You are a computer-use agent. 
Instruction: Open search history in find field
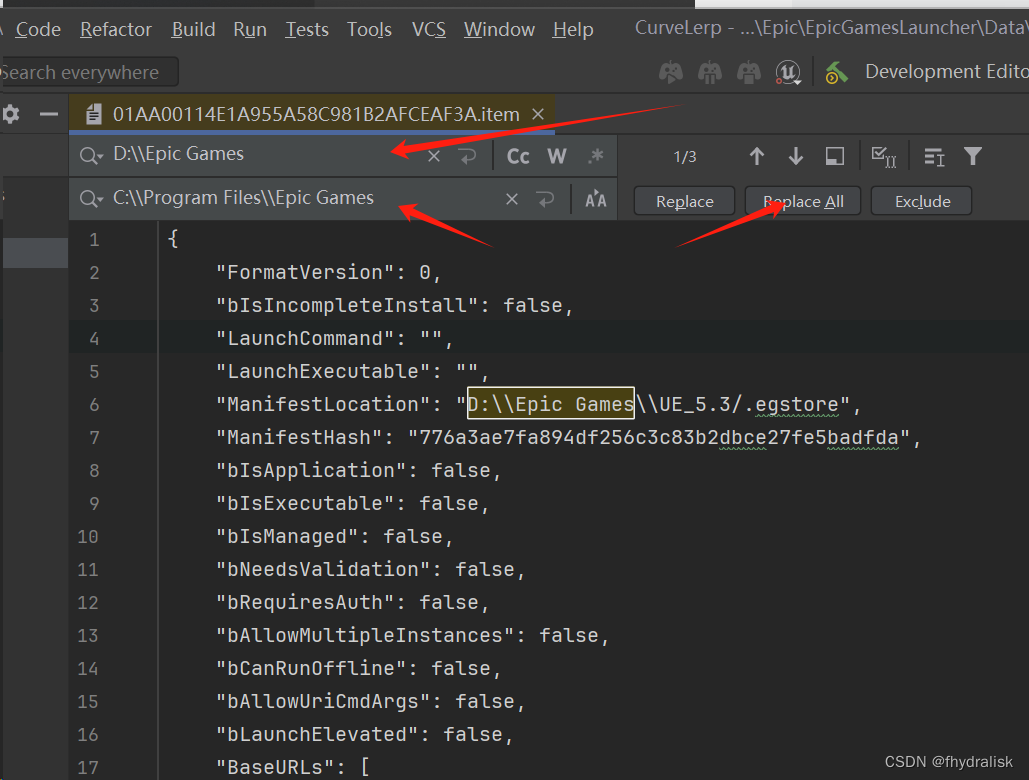[91, 156]
